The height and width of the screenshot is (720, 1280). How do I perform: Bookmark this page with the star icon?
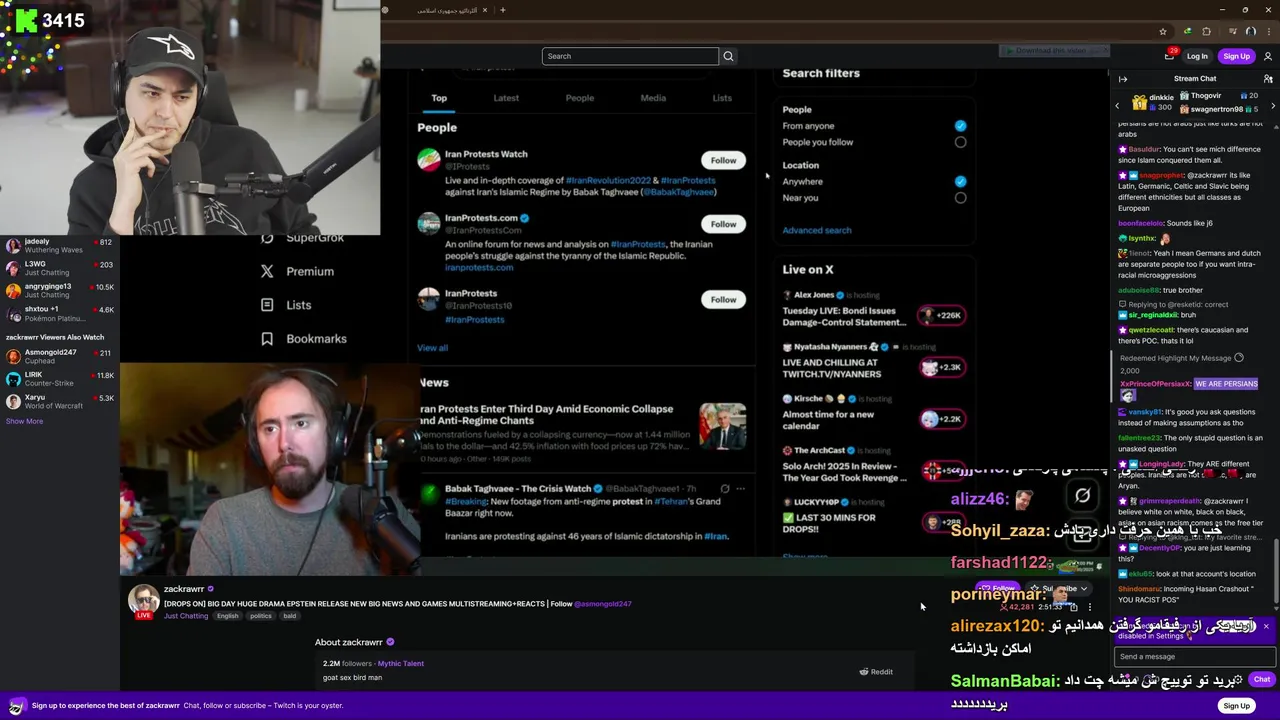[1162, 32]
